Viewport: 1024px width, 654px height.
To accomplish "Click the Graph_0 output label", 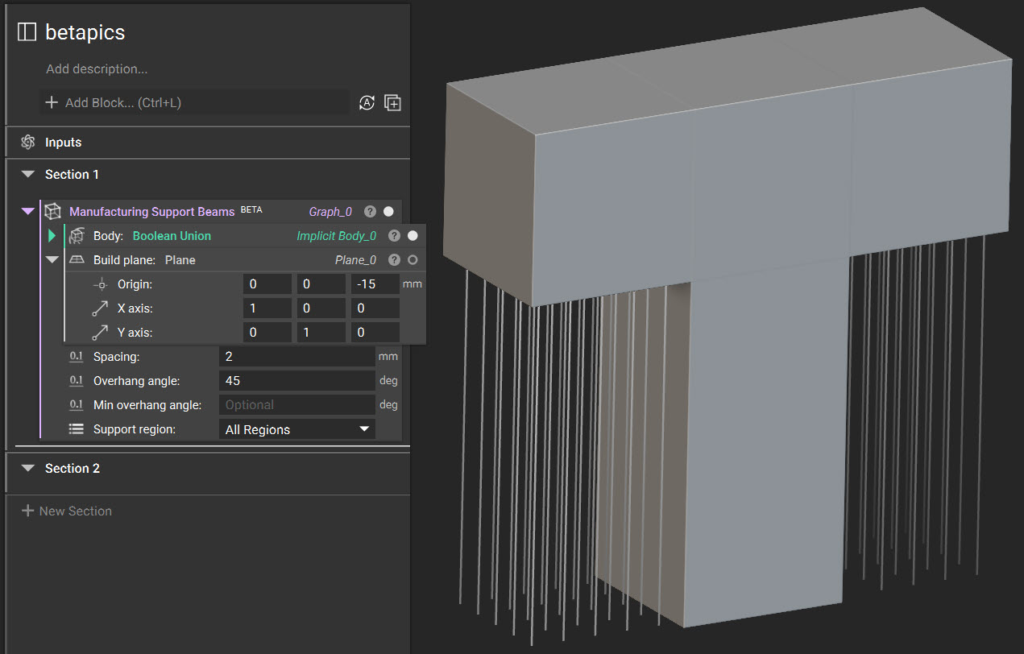I will (x=330, y=212).
